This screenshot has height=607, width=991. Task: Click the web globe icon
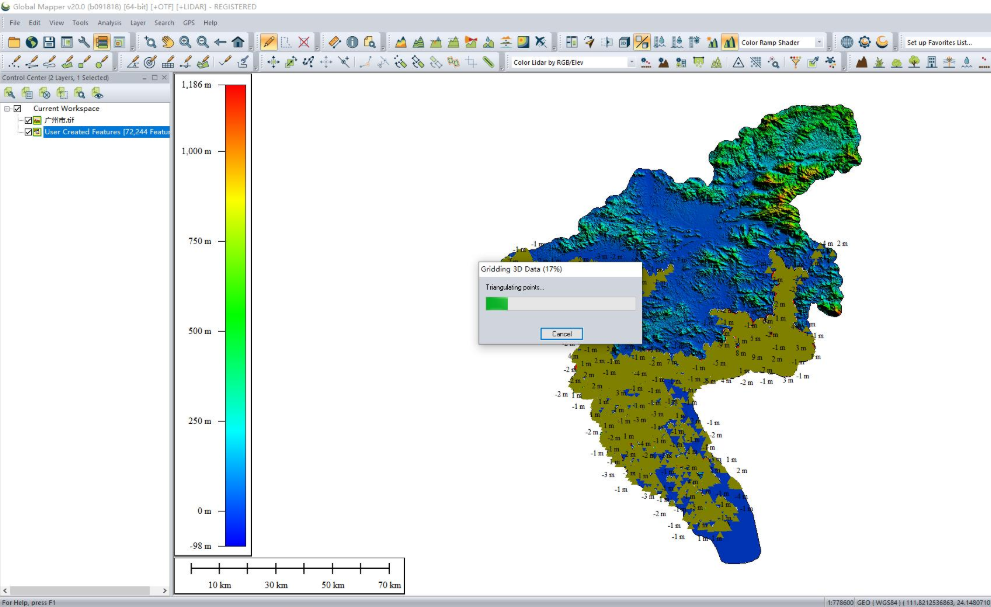(847, 42)
